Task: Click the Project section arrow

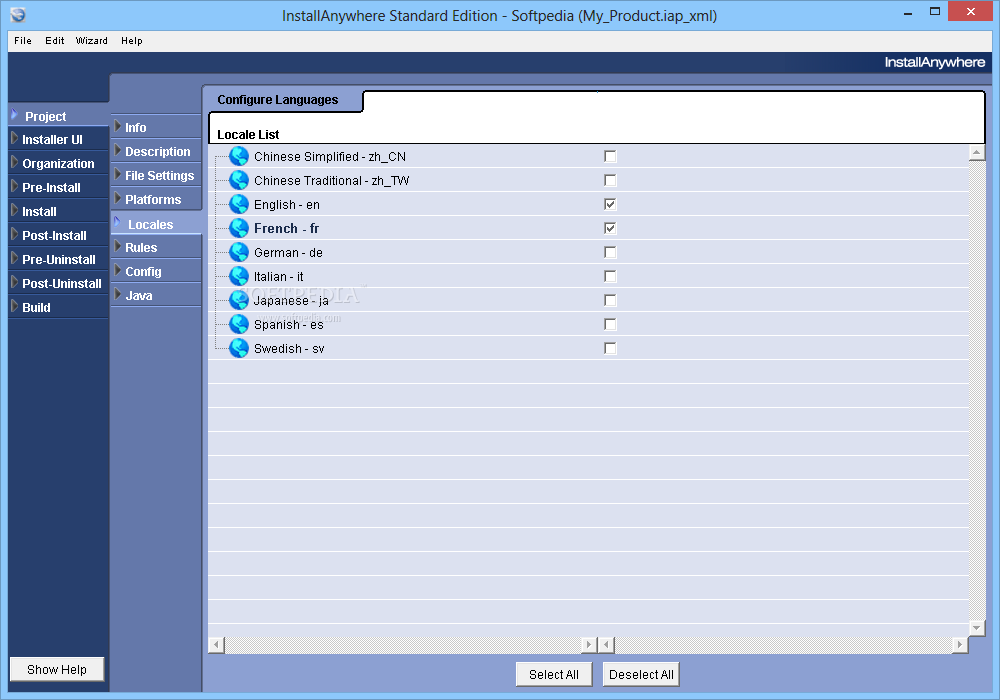Action: 15,115
